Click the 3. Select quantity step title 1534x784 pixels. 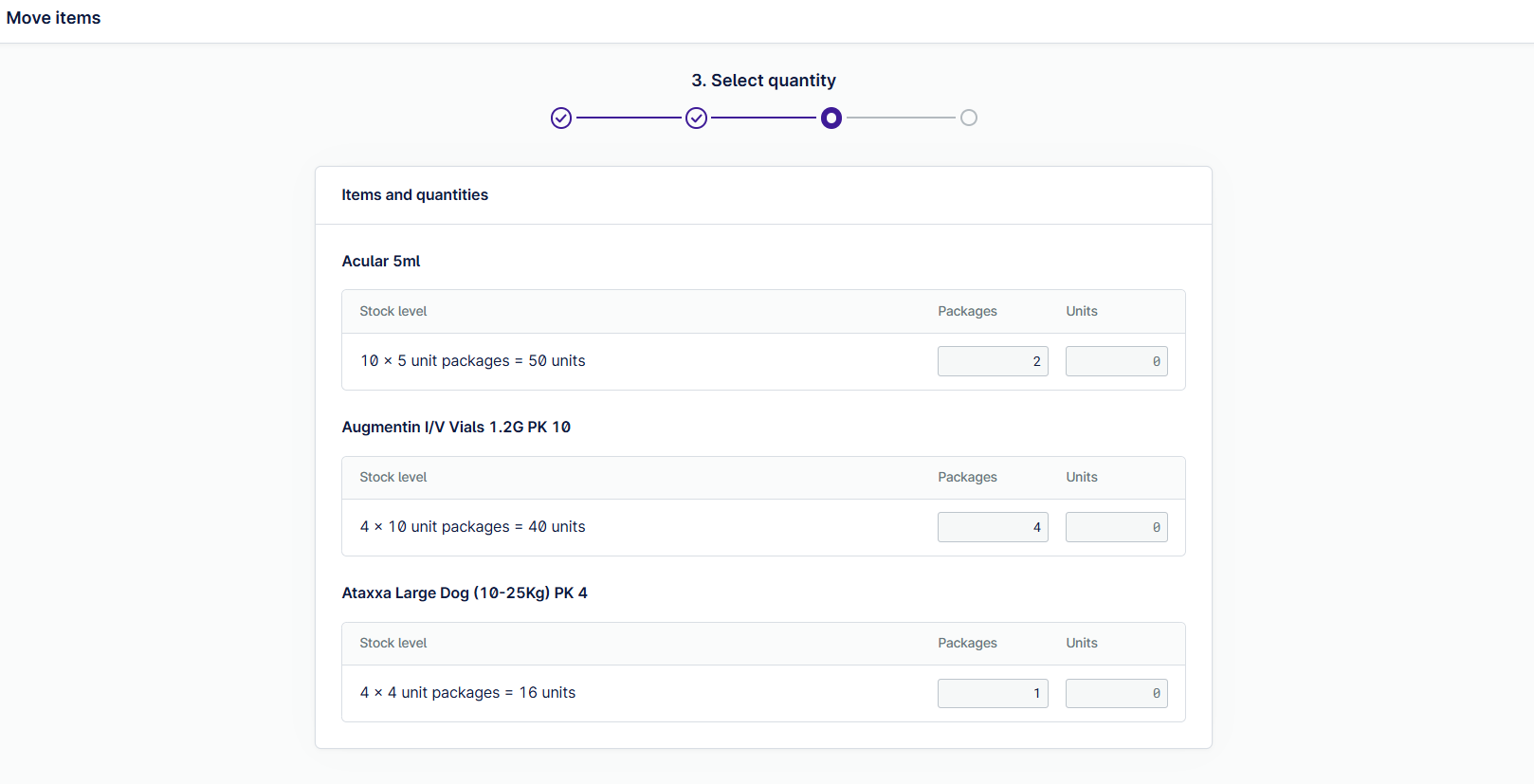(x=764, y=81)
